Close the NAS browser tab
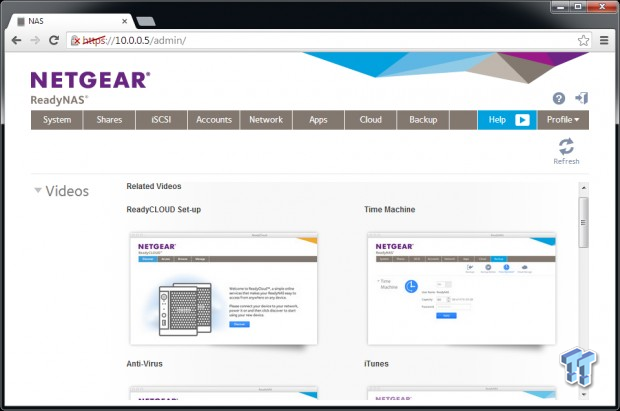Viewport: 620px width, 411px height. 125,21
